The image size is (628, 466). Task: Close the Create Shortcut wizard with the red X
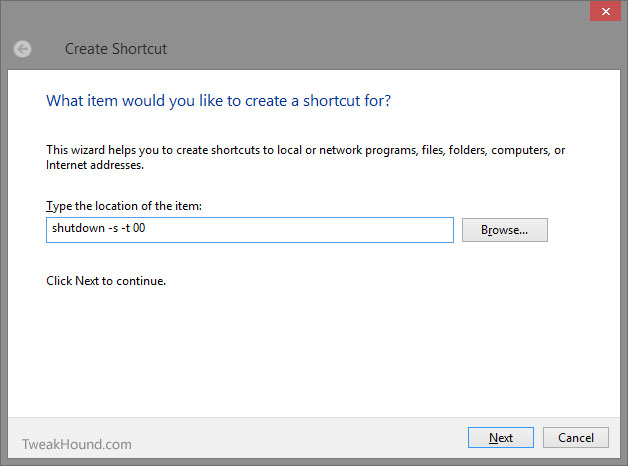click(x=605, y=11)
